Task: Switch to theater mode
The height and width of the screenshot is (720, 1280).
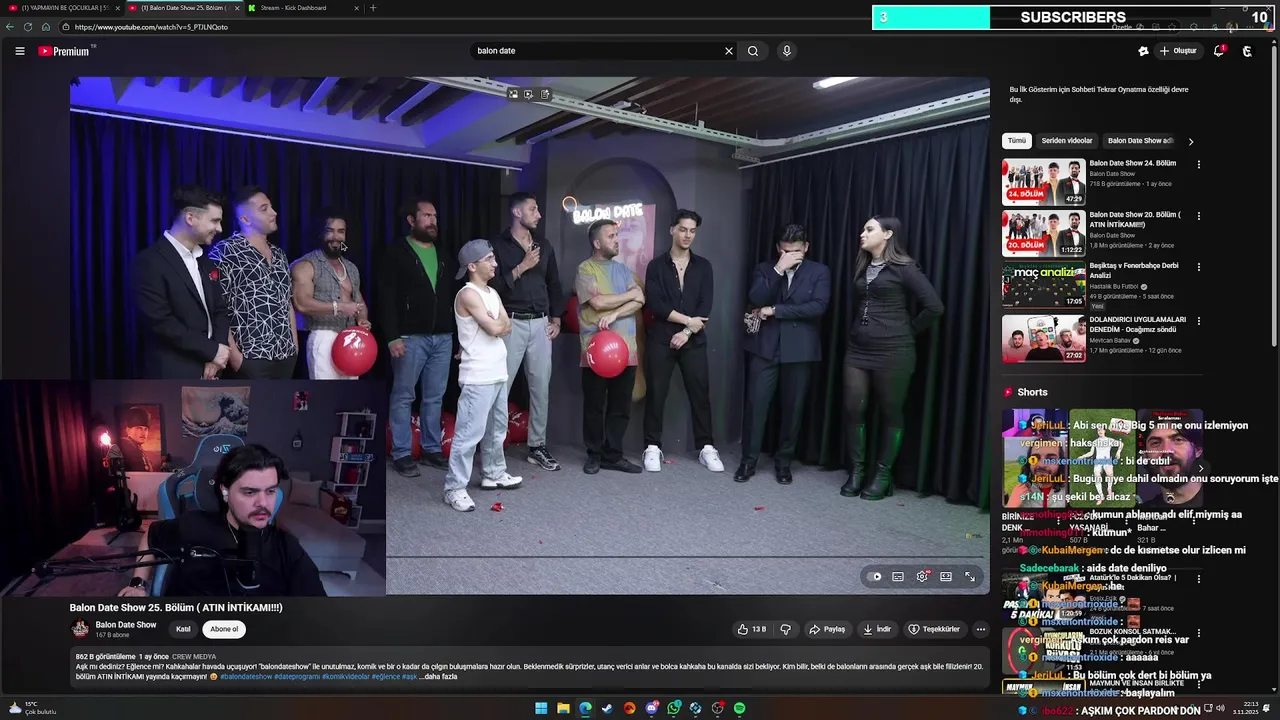Action: (x=946, y=576)
